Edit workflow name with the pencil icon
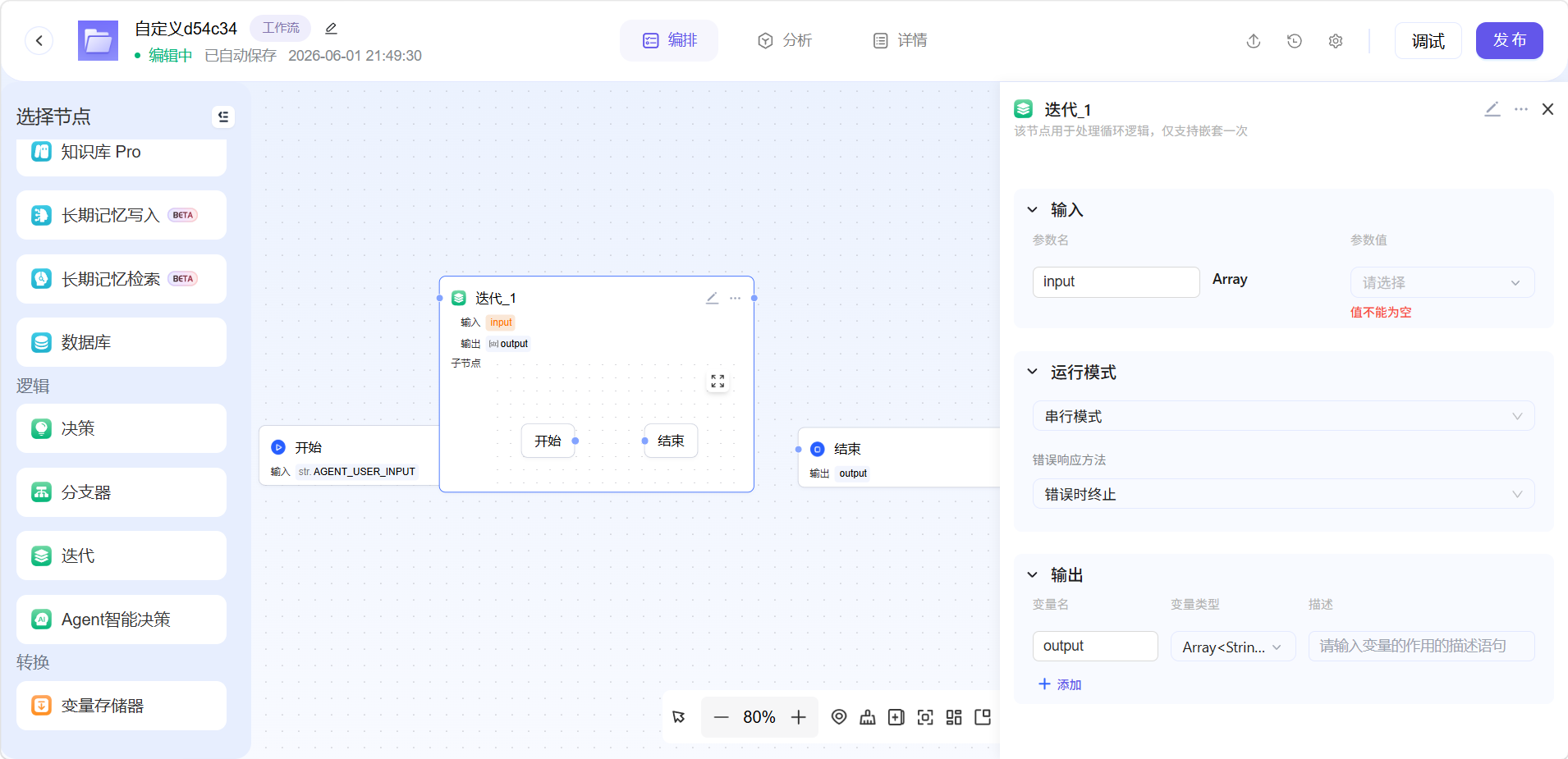This screenshot has width=1568, height=759. click(x=331, y=29)
